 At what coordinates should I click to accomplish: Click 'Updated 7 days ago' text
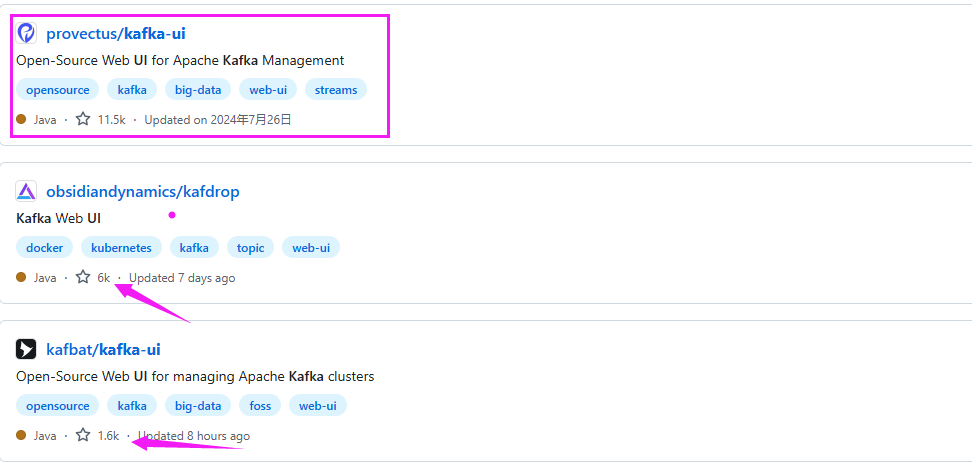tap(182, 278)
